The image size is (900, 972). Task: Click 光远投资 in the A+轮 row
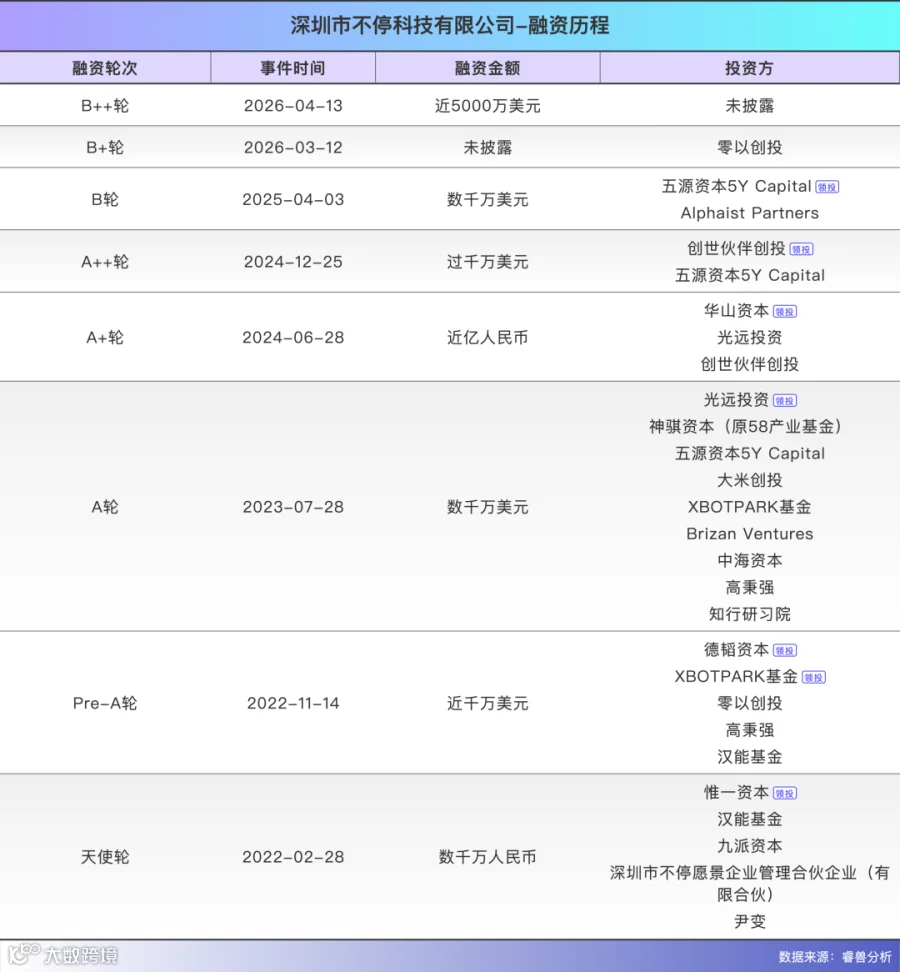(749, 337)
